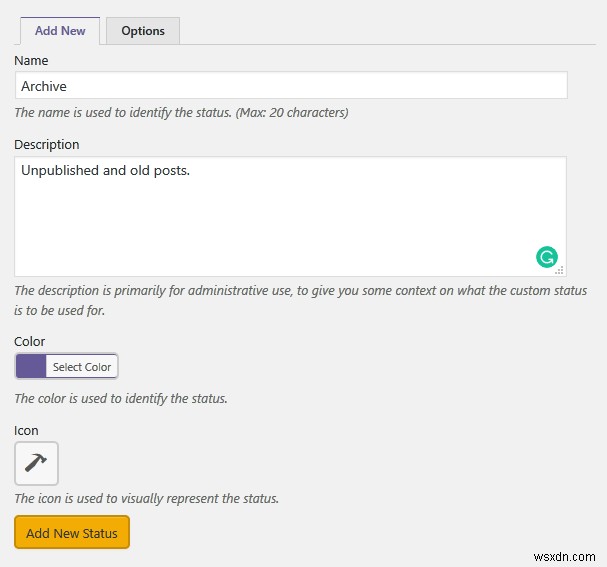The width and height of the screenshot is (607, 567).
Task: Click the Add New Status button
Action: (x=72, y=533)
